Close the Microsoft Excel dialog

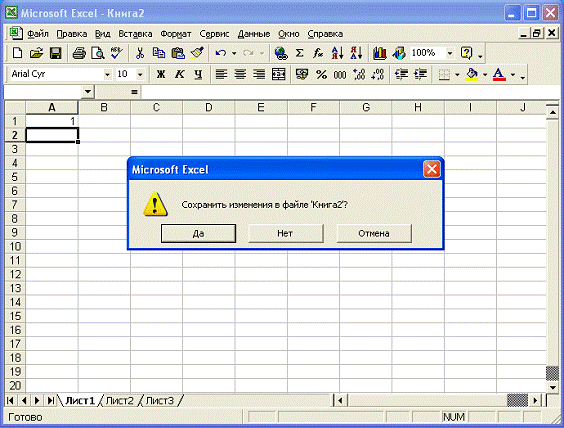click(x=432, y=169)
